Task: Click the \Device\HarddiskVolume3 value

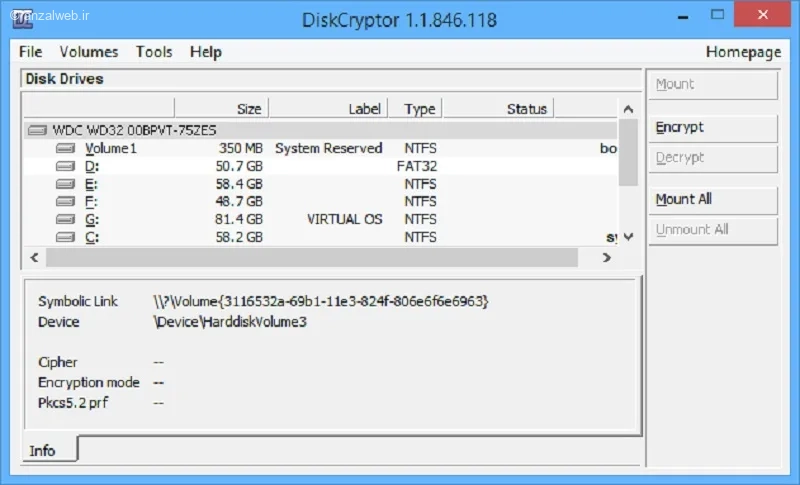Action: point(230,322)
